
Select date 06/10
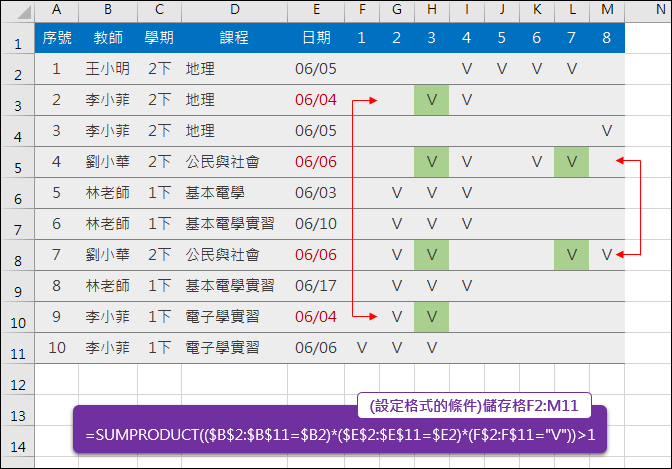[316, 224]
